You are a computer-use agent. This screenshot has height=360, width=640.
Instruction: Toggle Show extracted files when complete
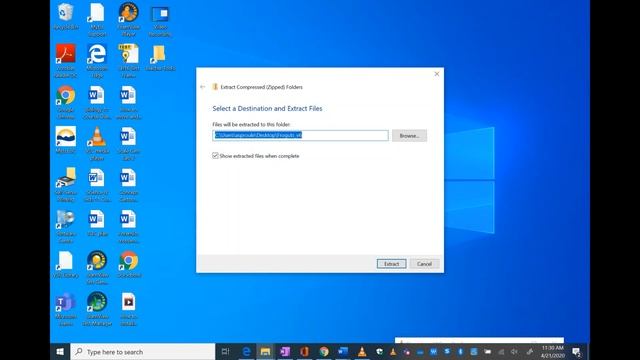[x=215, y=156]
